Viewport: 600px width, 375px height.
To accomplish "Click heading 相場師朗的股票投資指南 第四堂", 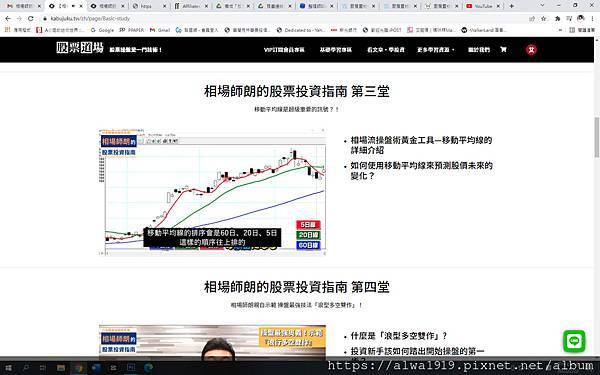I will coord(297,287).
